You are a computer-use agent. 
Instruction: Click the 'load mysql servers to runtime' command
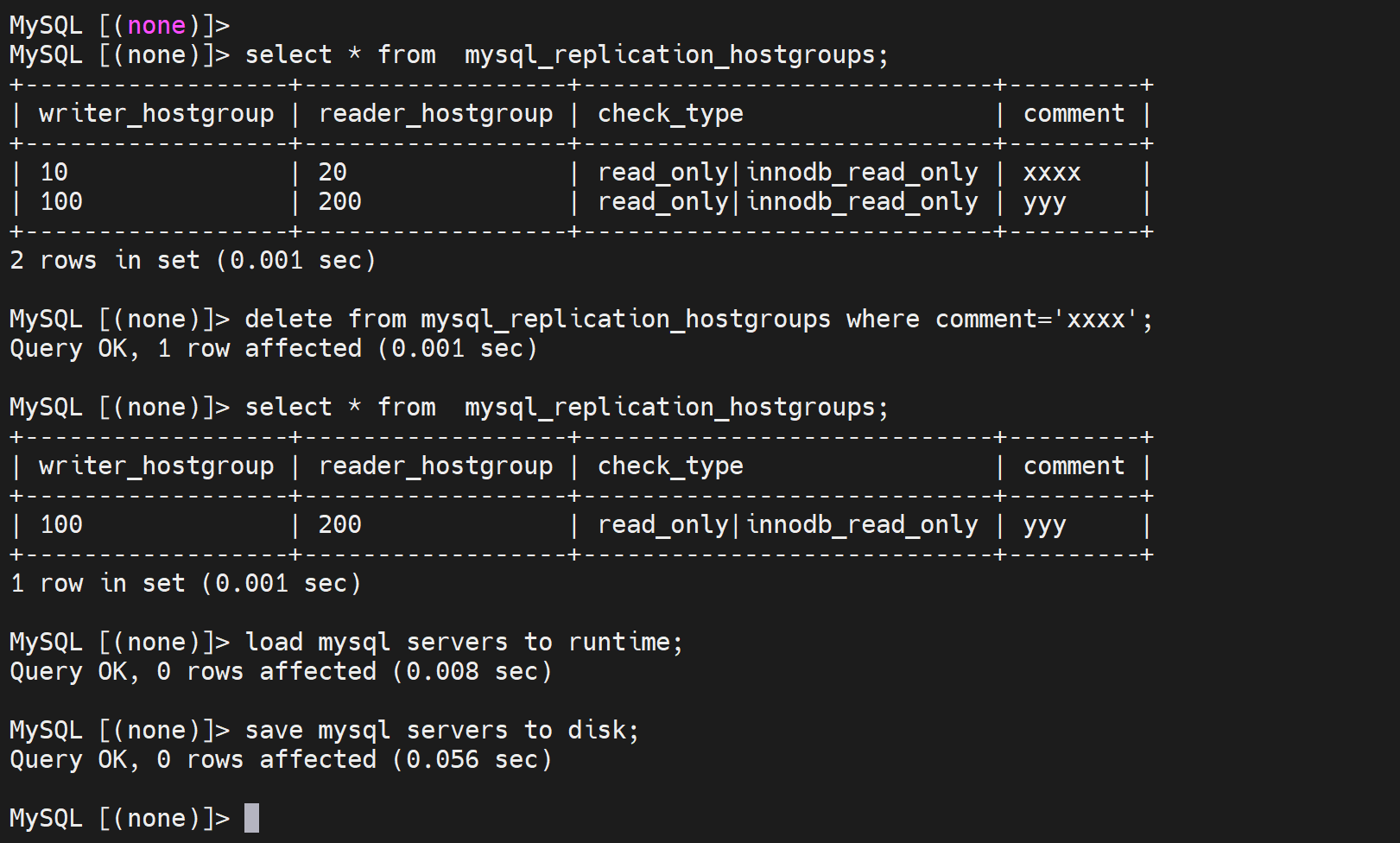[x=464, y=643]
